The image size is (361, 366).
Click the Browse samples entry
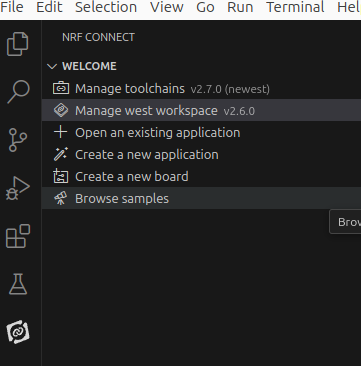click(201, 198)
